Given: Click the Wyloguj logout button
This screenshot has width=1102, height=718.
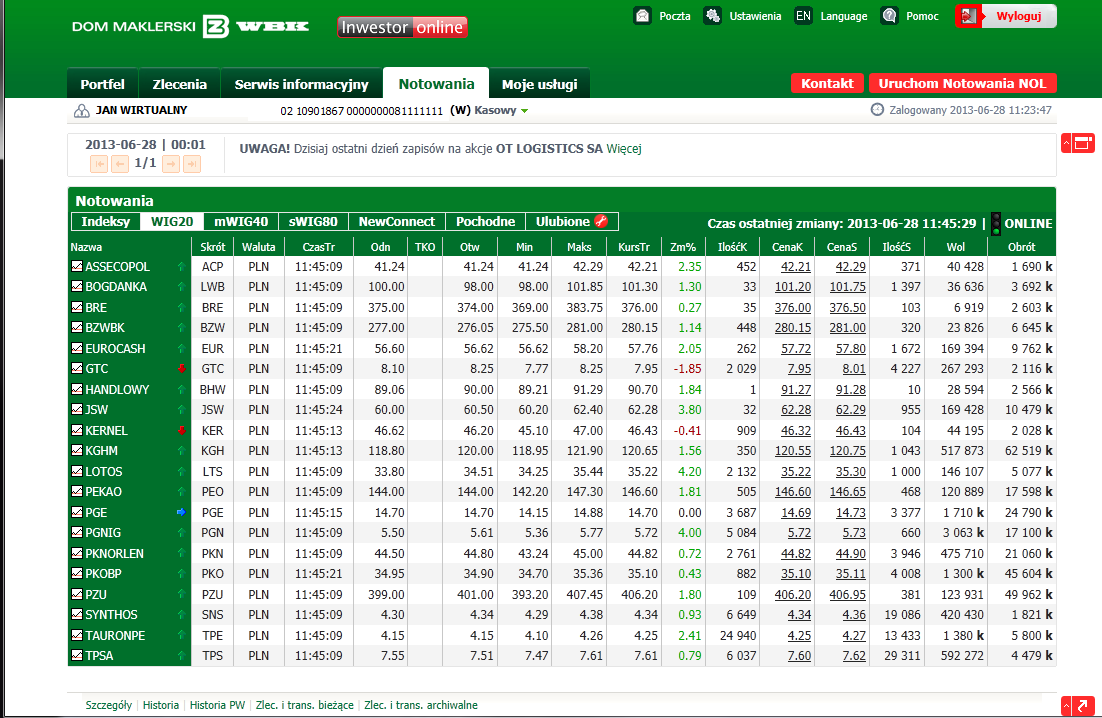Looking at the screenshot, I should (1006, 16).
